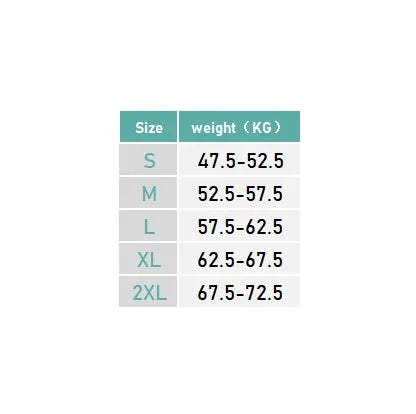Click the teal 2XL label
This screenshot has width=416, height=414.
click(149, 293)
